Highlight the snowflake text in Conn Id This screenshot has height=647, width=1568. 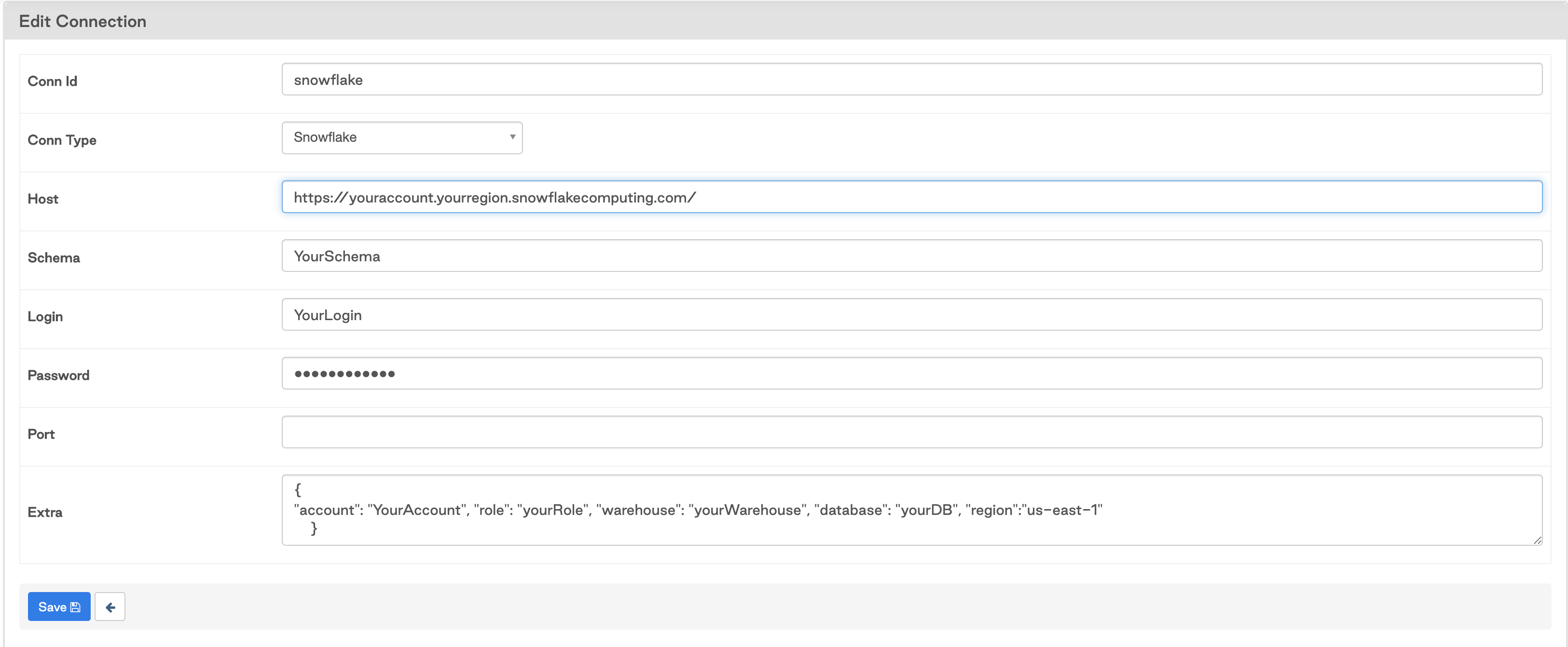point(328,79)
